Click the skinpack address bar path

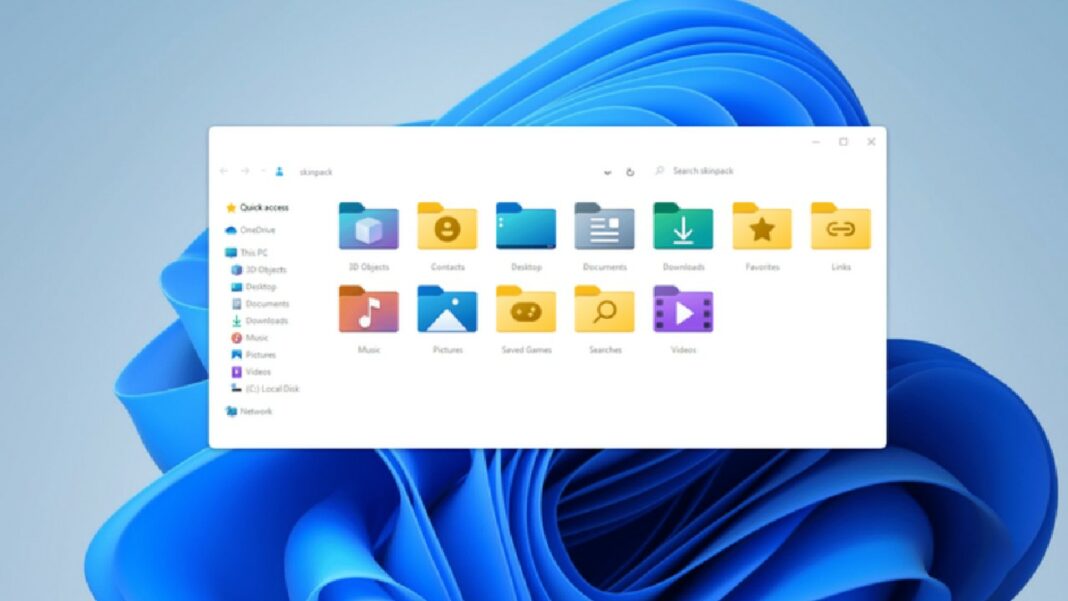pos(316,172)
